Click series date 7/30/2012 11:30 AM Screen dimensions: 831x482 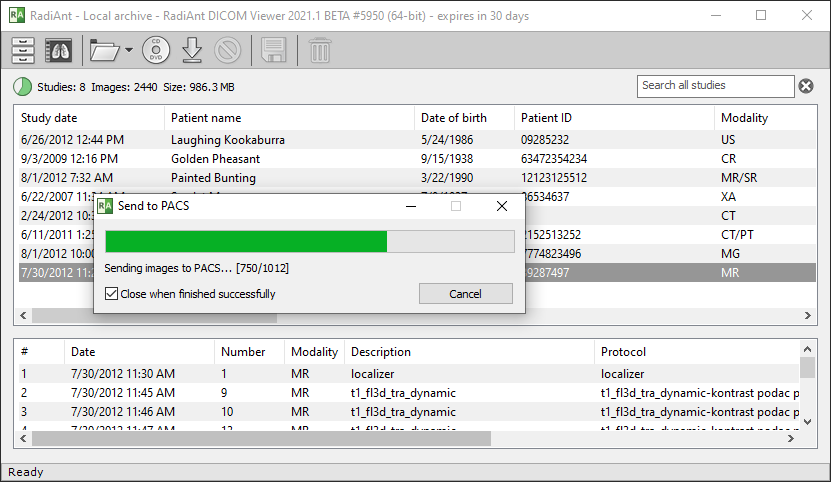(x=123, y=374)
